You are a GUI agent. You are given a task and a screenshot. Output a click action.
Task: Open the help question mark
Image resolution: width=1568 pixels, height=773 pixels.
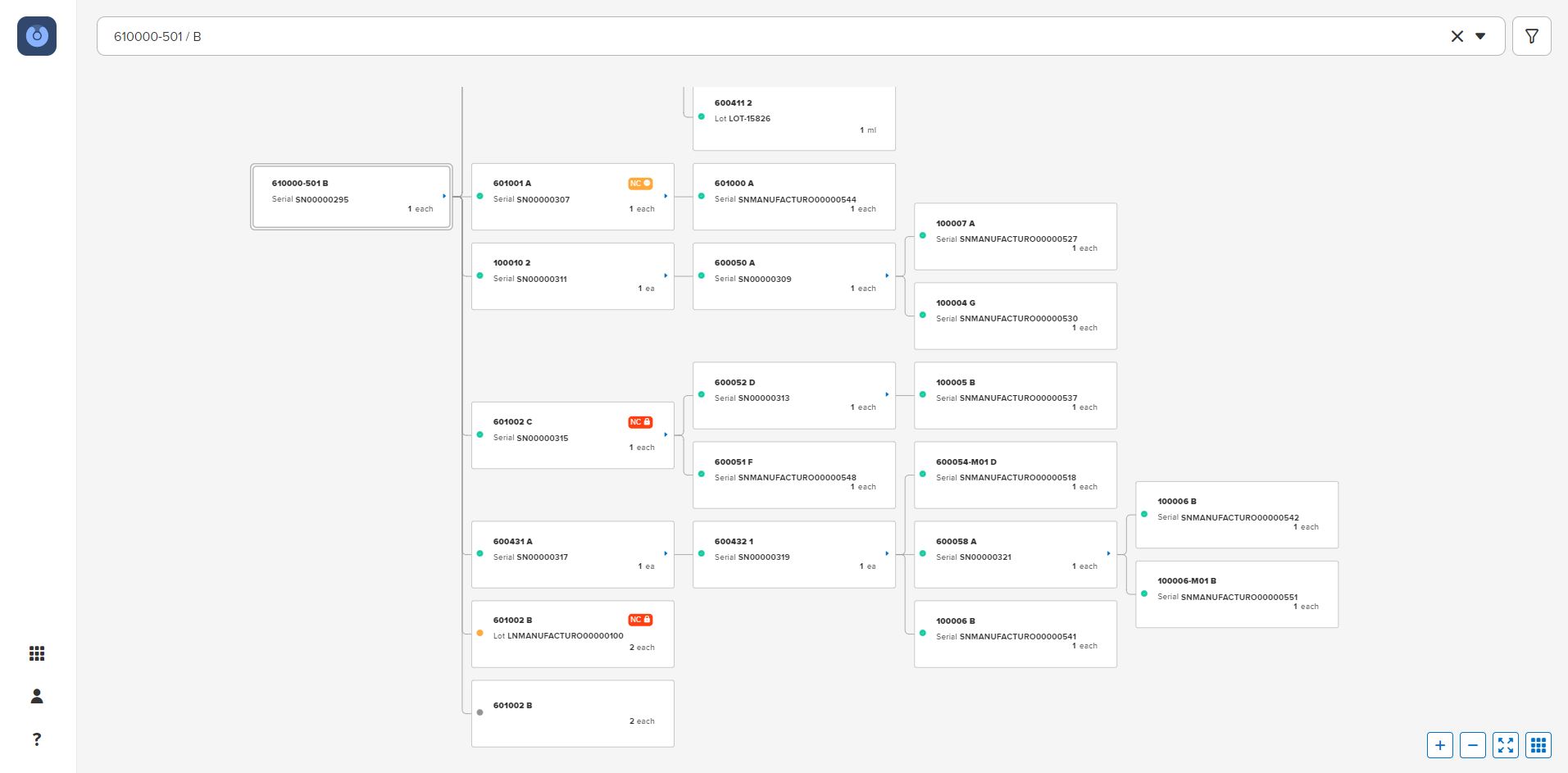point(37,739)
